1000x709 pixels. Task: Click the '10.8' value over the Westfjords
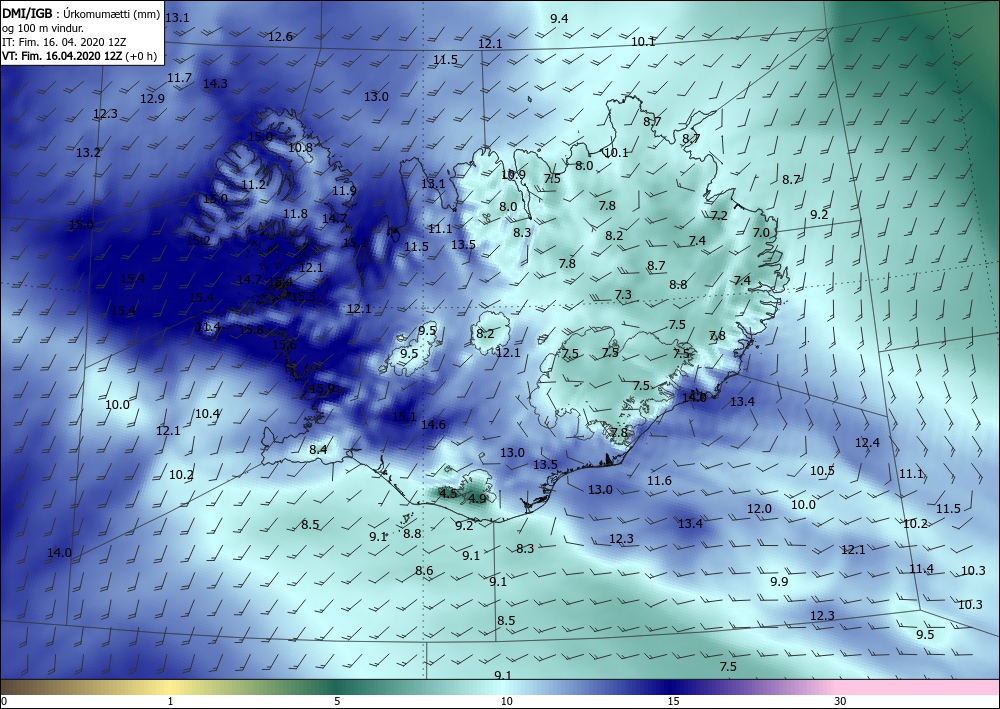point(300,147)
